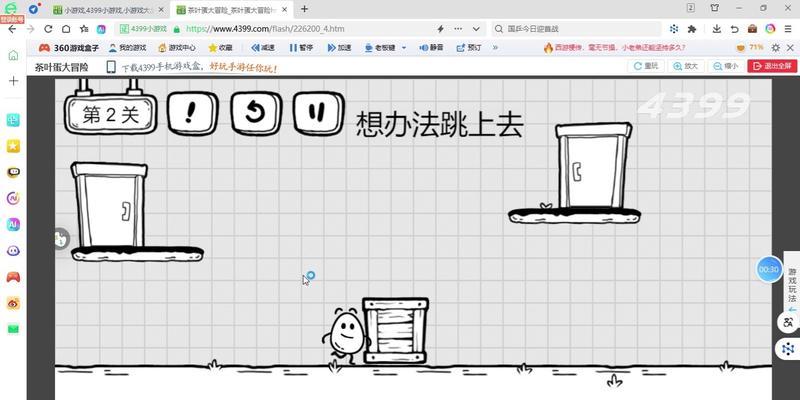Click the blue dotted icon left of extensions

pyautogui.click(x=674, y=29)
